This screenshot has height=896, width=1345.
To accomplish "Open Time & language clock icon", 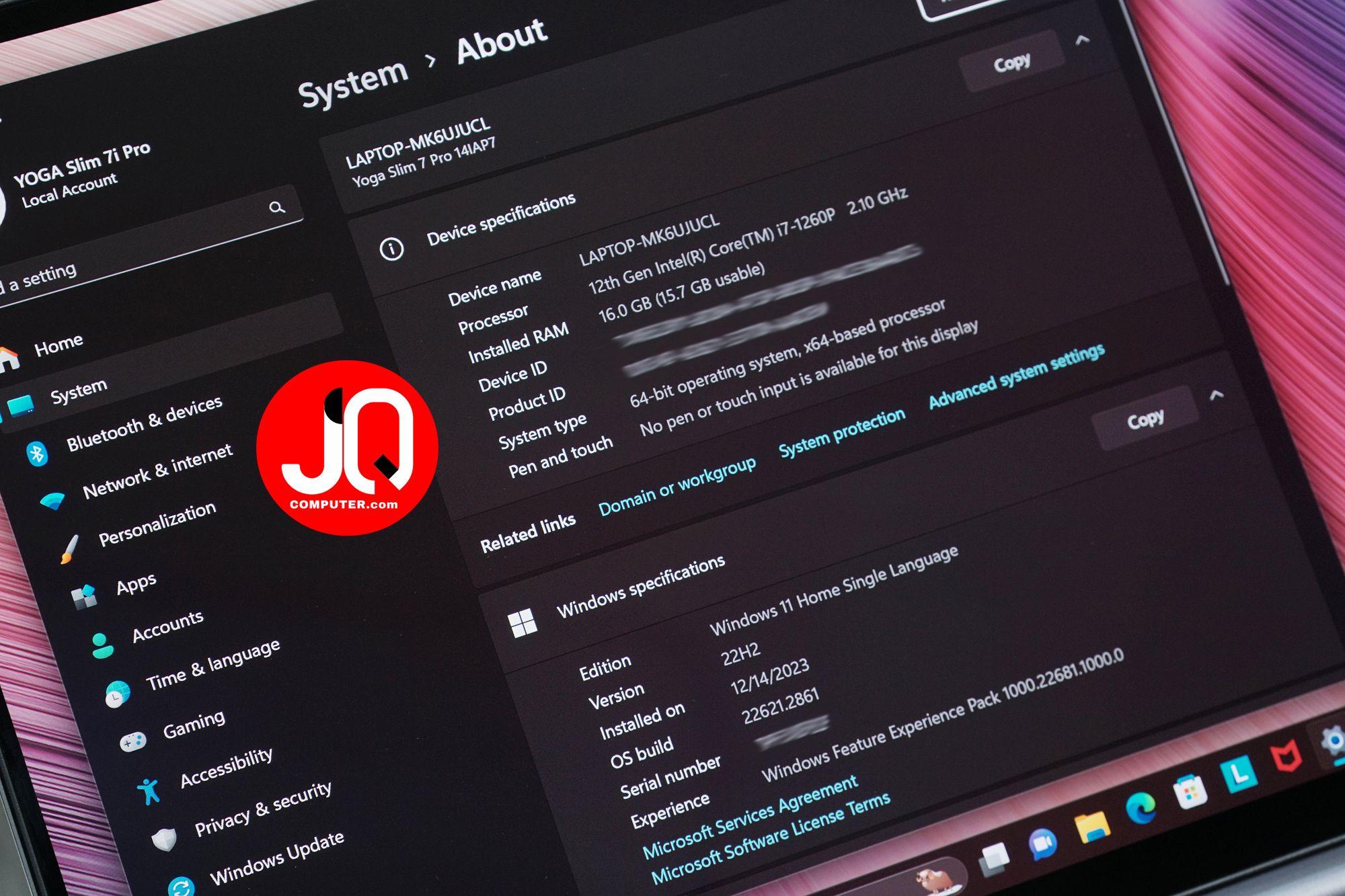I will [118, 694].
